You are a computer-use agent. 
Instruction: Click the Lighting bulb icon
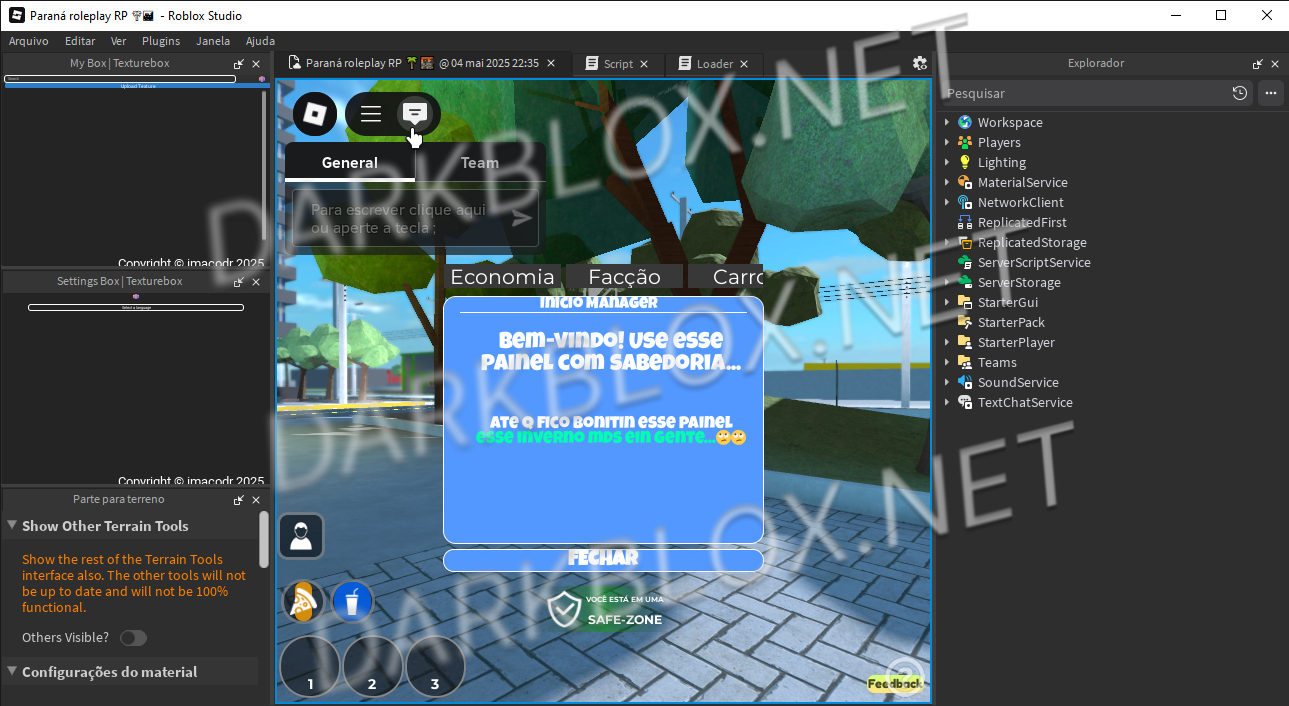tap(965, 162)
